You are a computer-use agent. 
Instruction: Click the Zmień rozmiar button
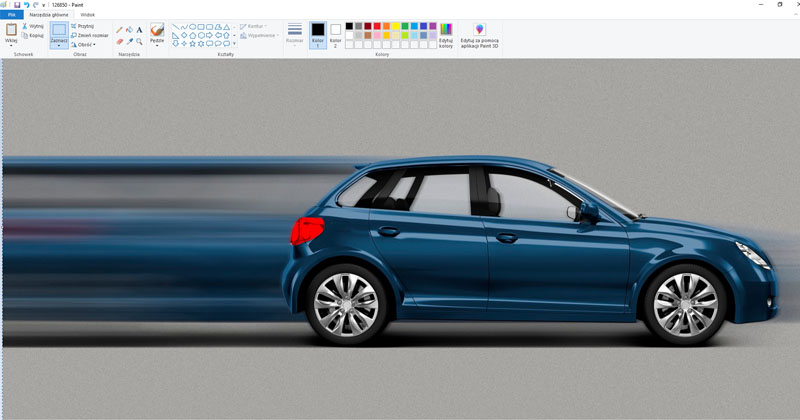[x=89, y=35]
